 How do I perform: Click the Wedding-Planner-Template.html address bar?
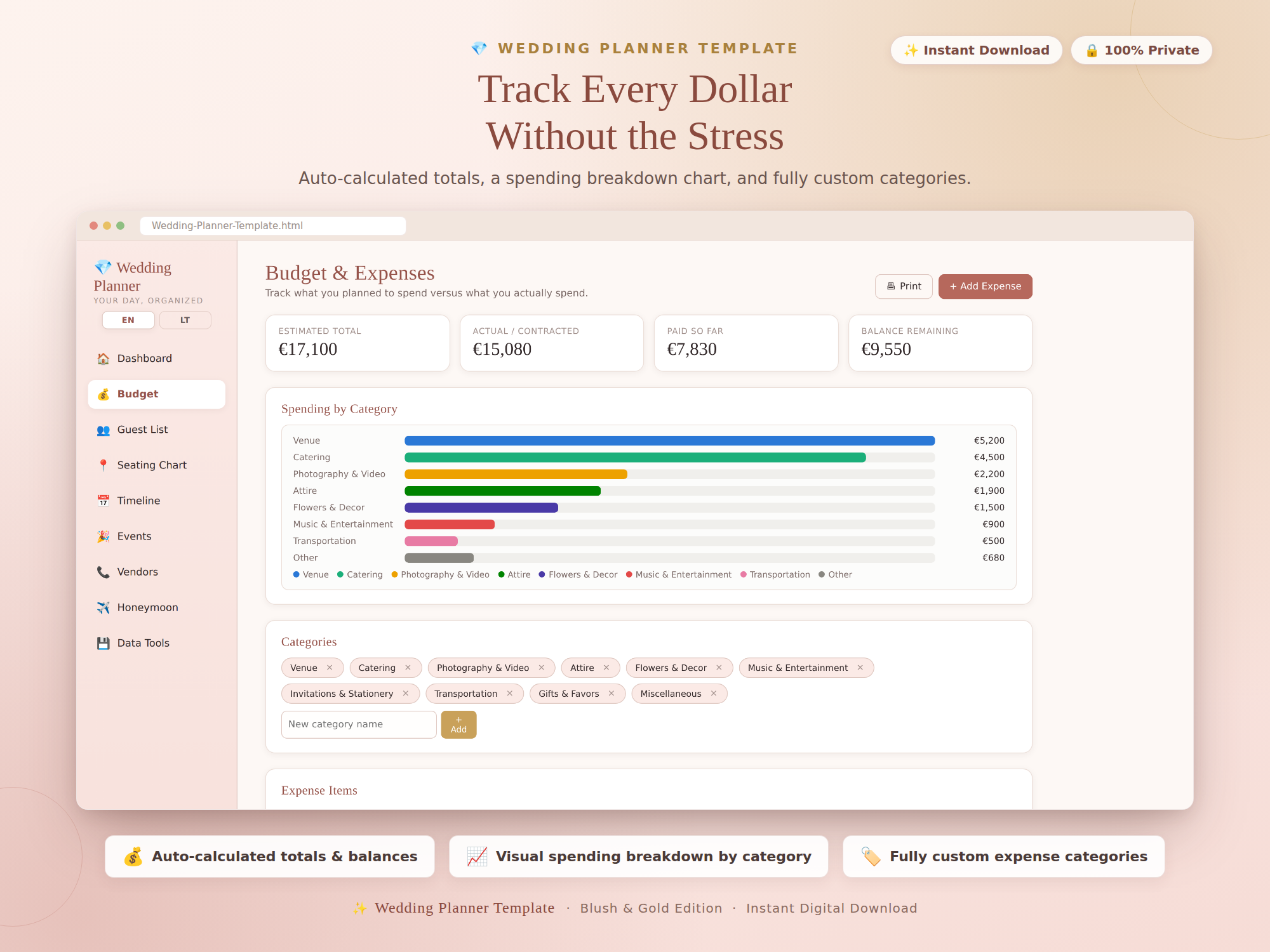pos(273,225)
